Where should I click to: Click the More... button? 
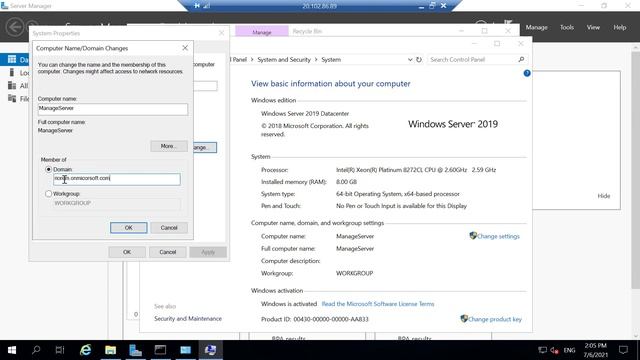click(169, 146)
